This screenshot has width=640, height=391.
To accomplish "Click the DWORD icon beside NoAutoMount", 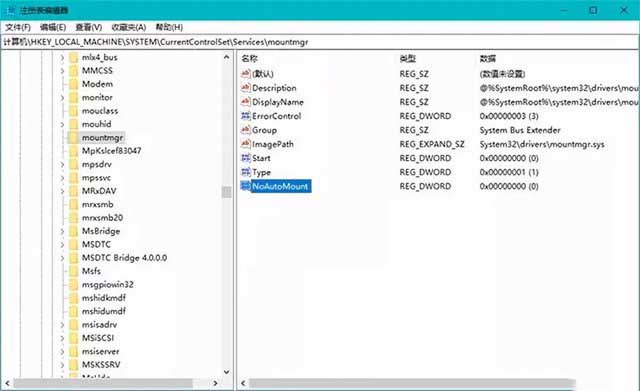I will 245,186.
